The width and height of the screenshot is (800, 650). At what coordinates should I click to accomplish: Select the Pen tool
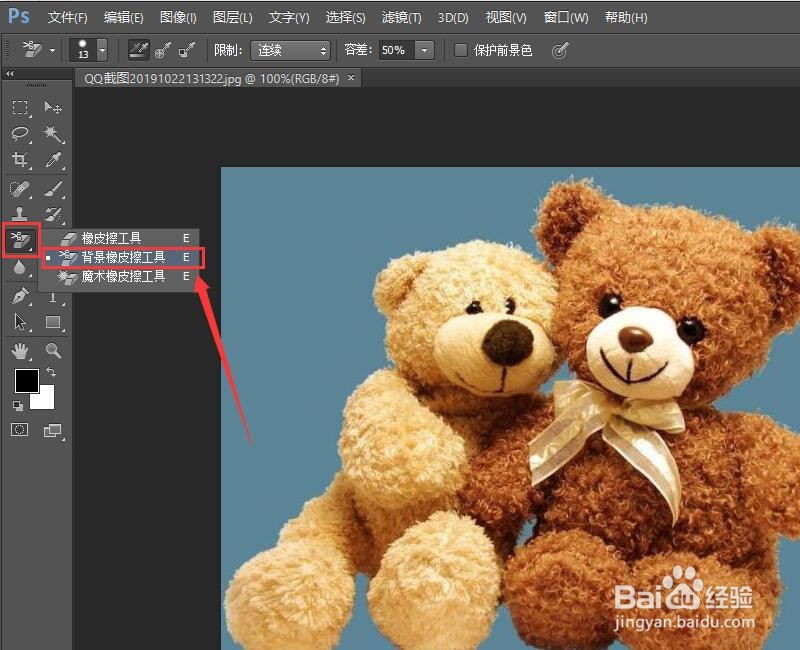[x=20, y=296]
